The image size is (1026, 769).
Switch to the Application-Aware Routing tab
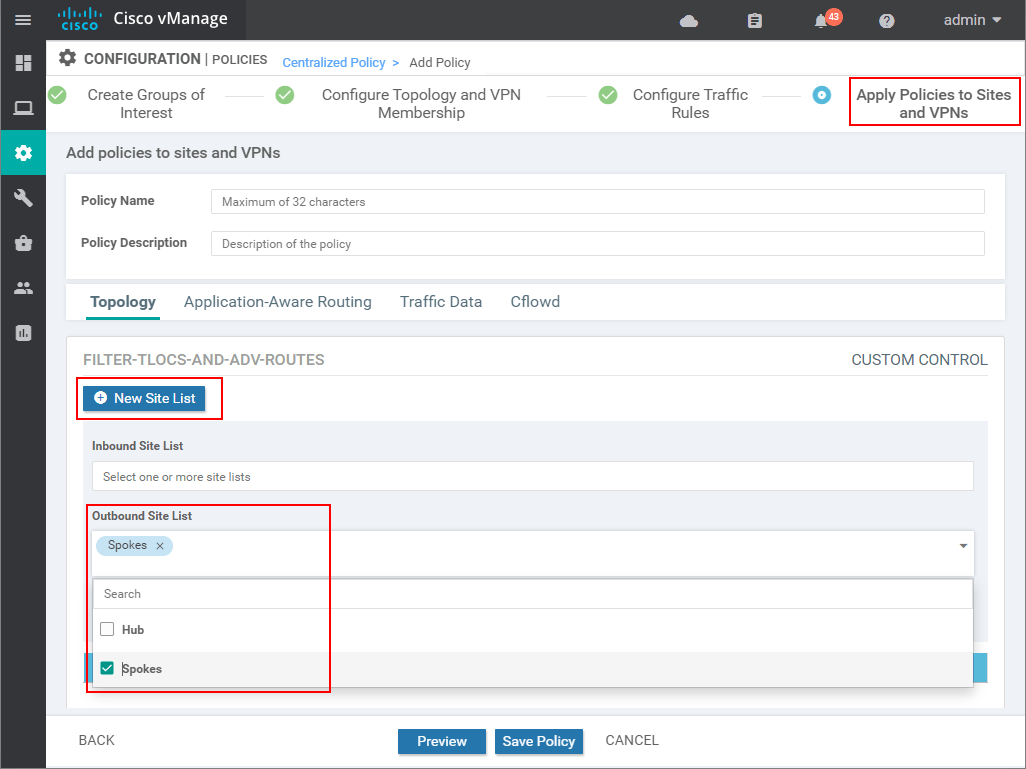tap(277, 301)
